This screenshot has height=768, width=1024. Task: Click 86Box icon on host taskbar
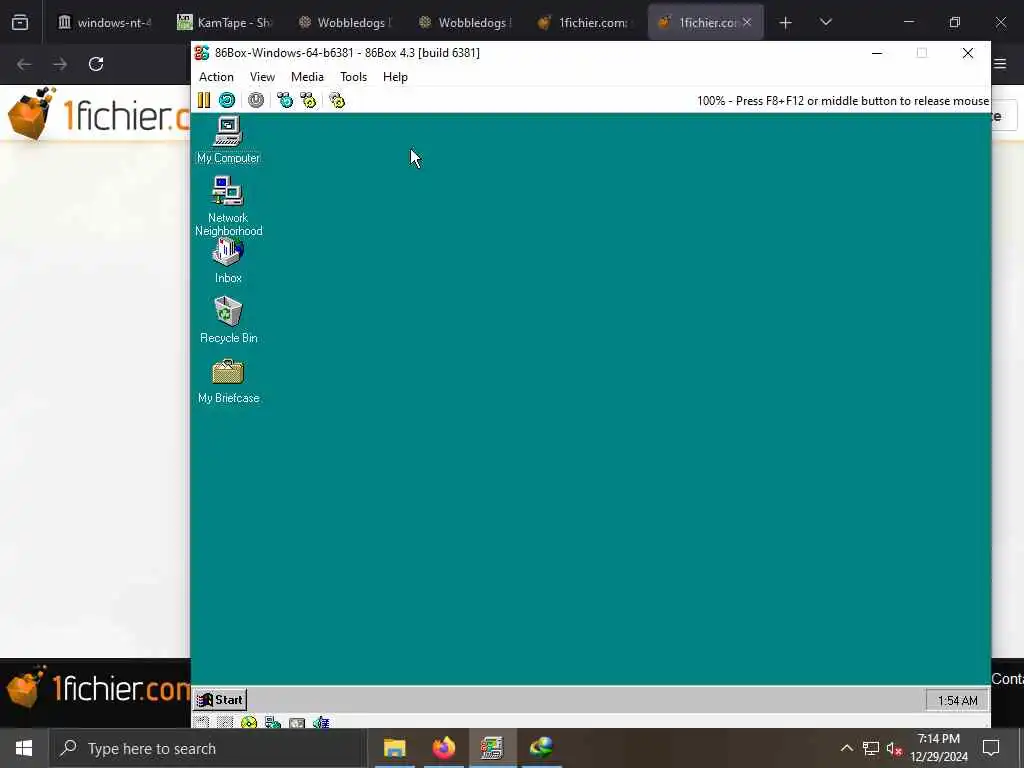pos(492,748)
